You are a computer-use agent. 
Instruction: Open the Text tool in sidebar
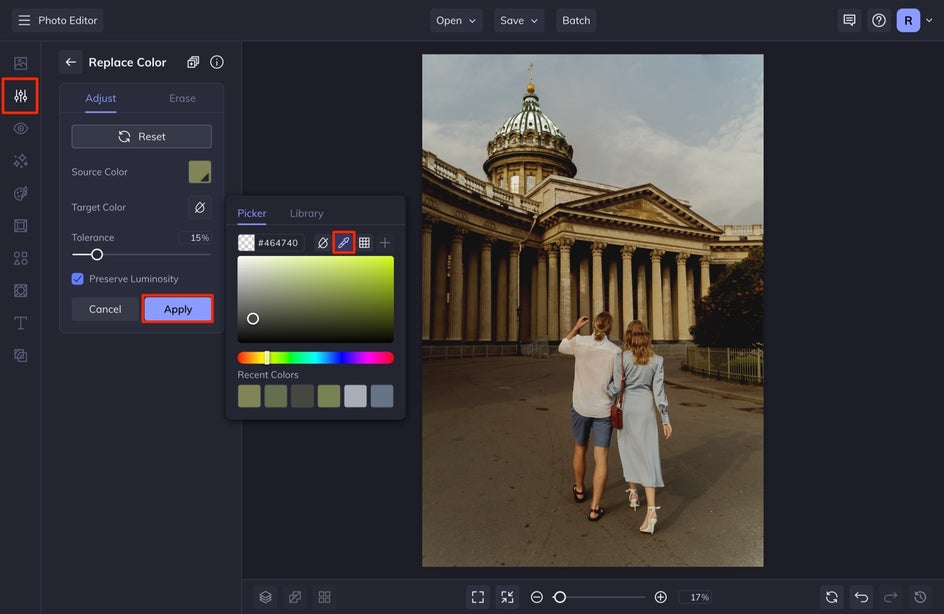coord(20,323)
